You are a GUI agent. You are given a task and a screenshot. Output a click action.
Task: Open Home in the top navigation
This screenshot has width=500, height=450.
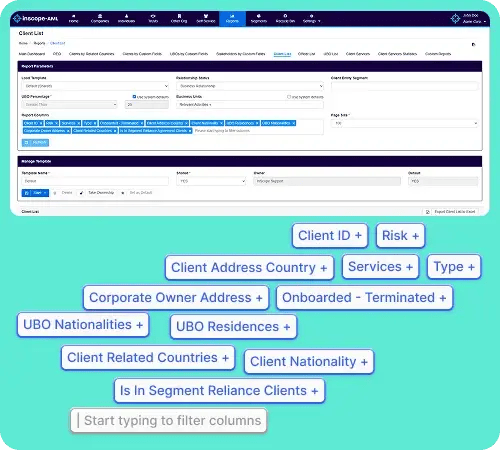[73, 19]
